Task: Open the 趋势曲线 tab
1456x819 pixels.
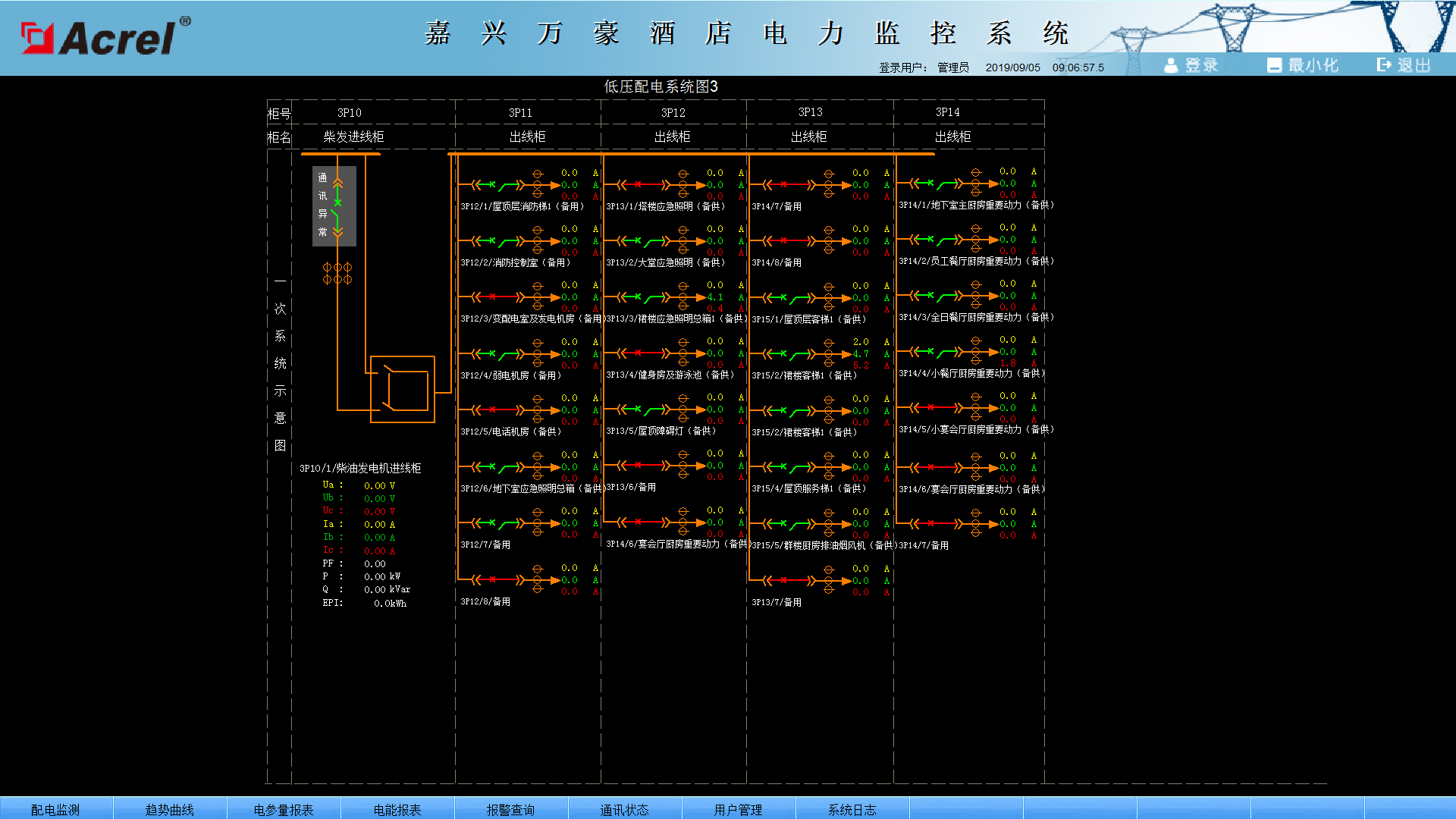Action: point(170,809)
